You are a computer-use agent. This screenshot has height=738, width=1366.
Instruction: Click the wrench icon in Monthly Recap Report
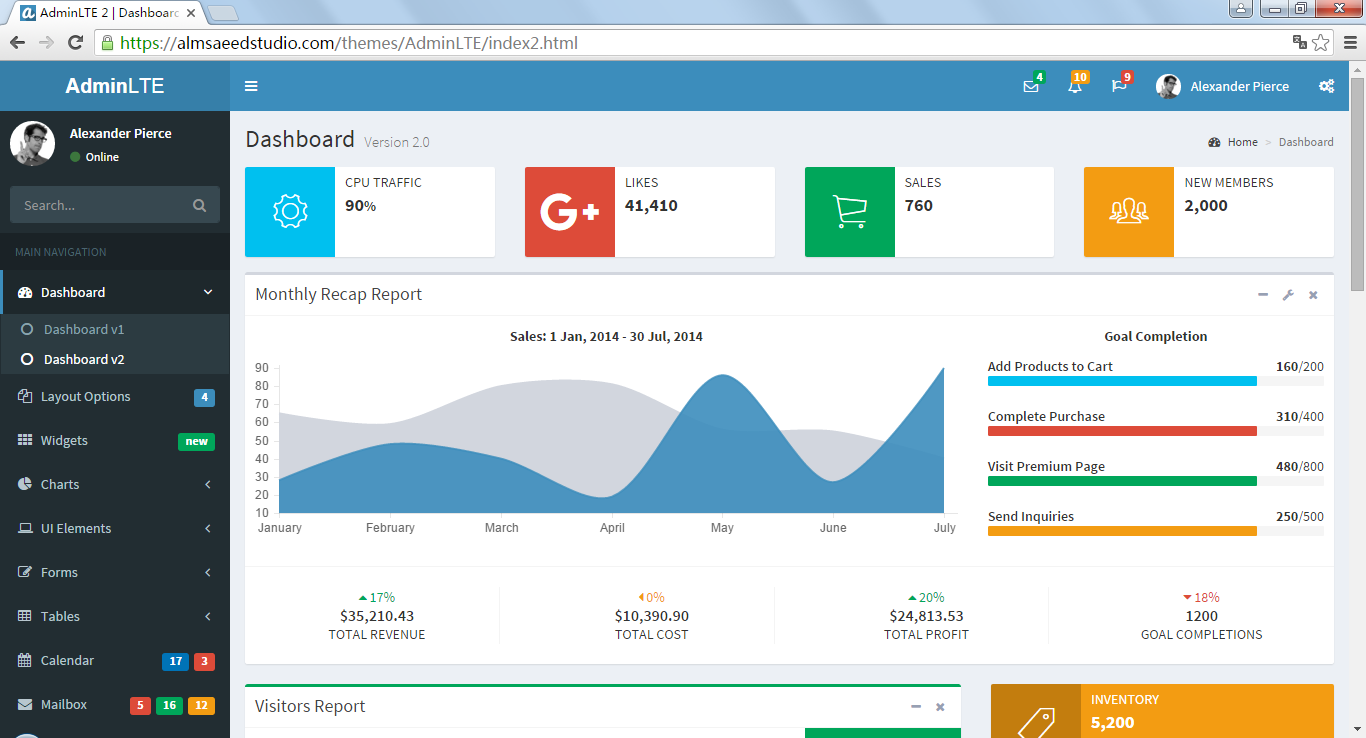(x=1288, y=295)
